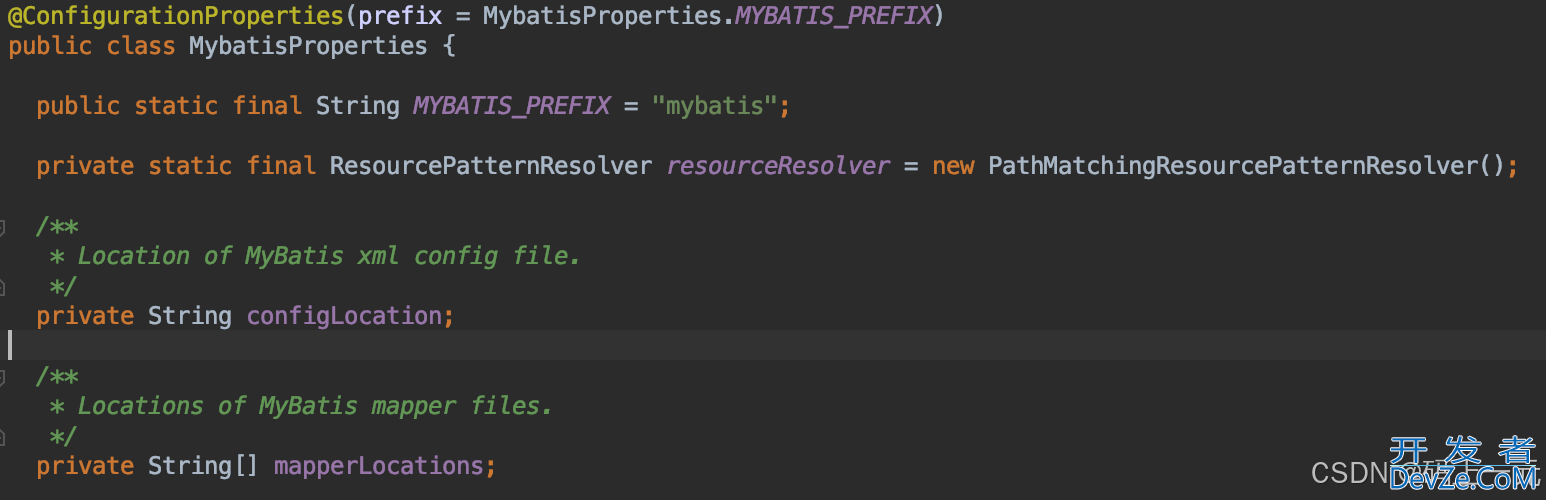1546x500 pixels.
Task: Click the new keyword before PathMatchingResourcePatternResolver
Action: [x=953, y=166]
